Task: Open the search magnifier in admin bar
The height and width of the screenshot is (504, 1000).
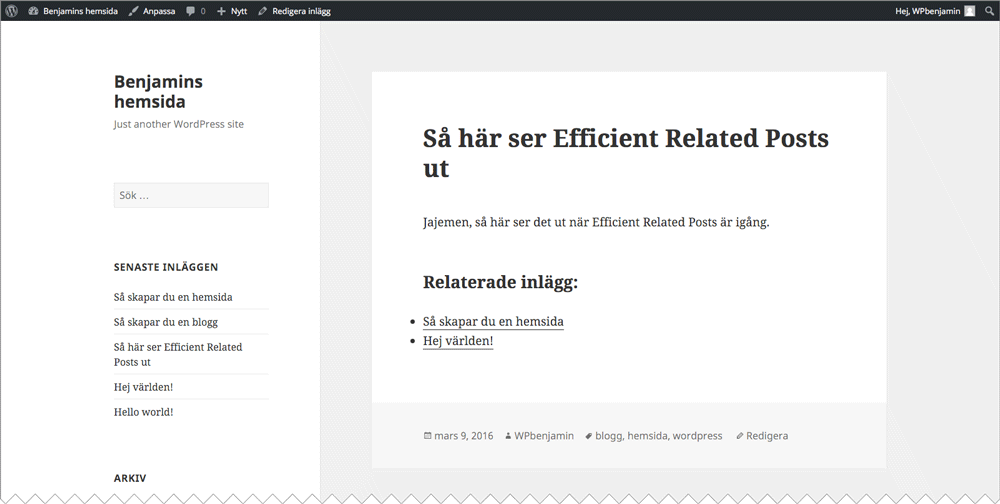Action: click(x=989, y=11)
